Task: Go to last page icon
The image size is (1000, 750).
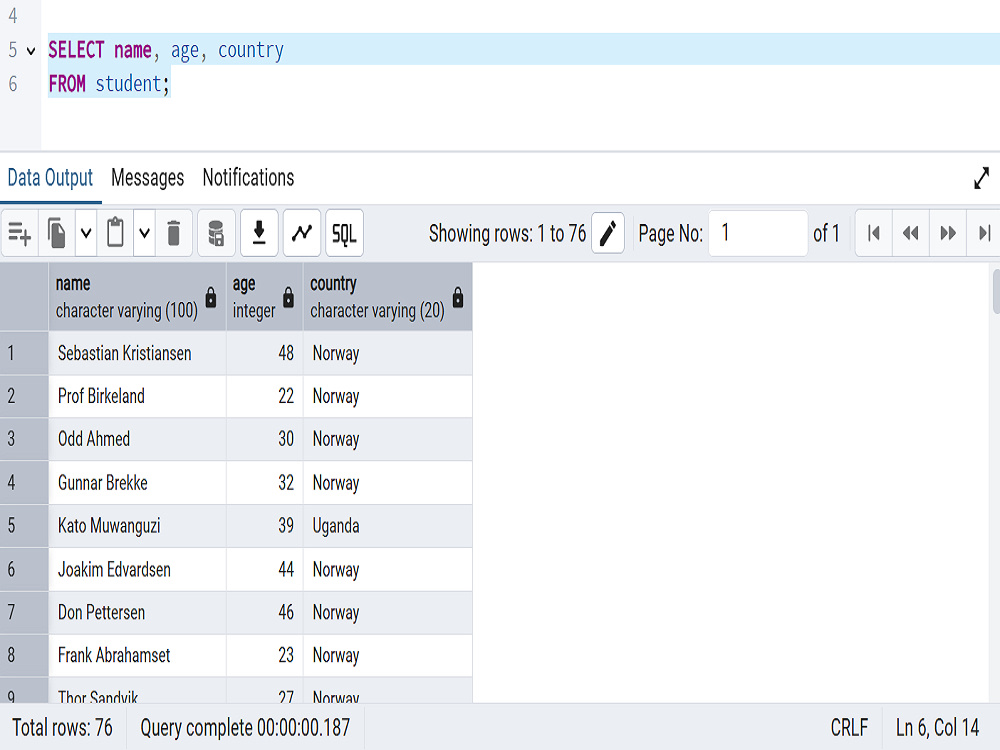Action: click(984, 233)
